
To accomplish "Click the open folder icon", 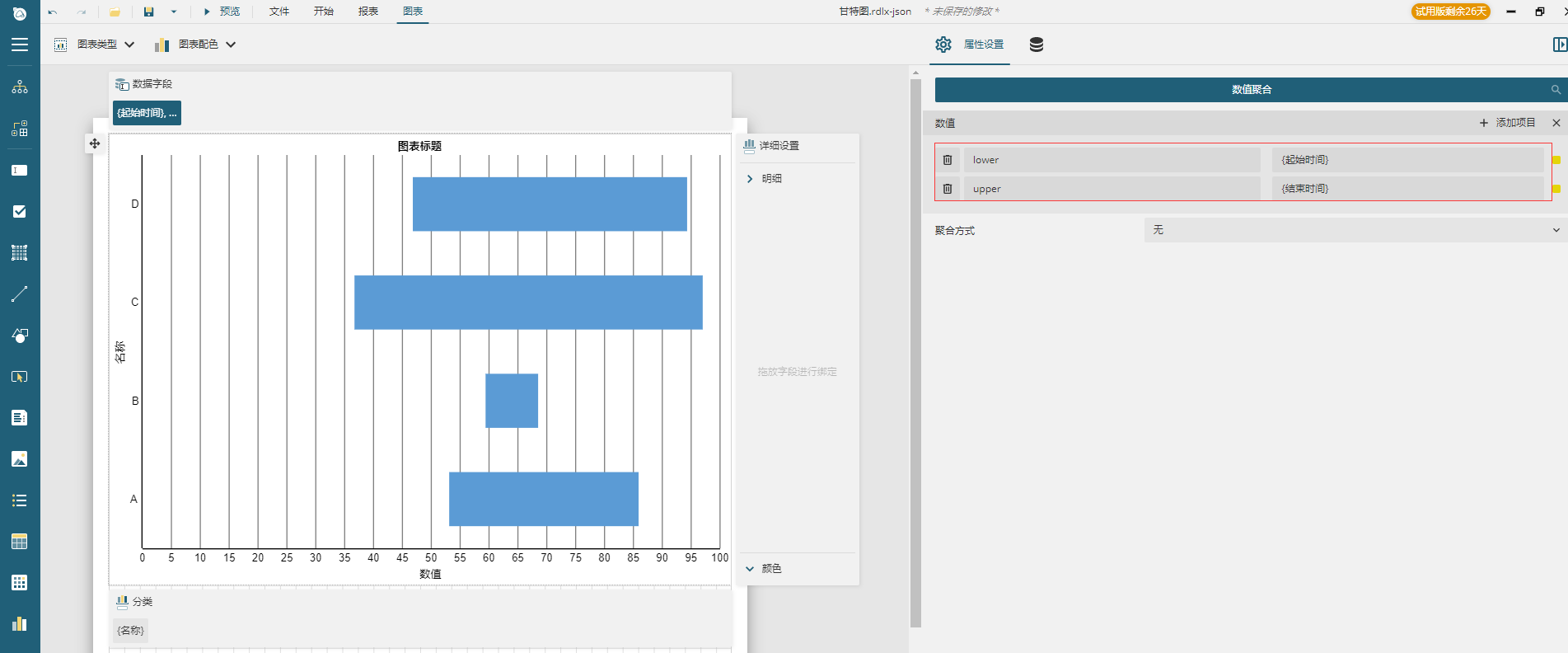I will click(115, 12).
